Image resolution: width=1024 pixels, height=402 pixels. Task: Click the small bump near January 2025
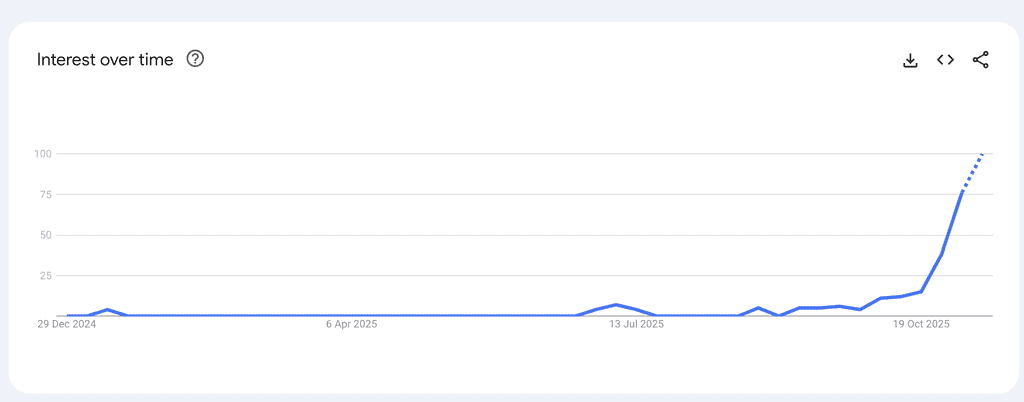[x=108, y=310]
